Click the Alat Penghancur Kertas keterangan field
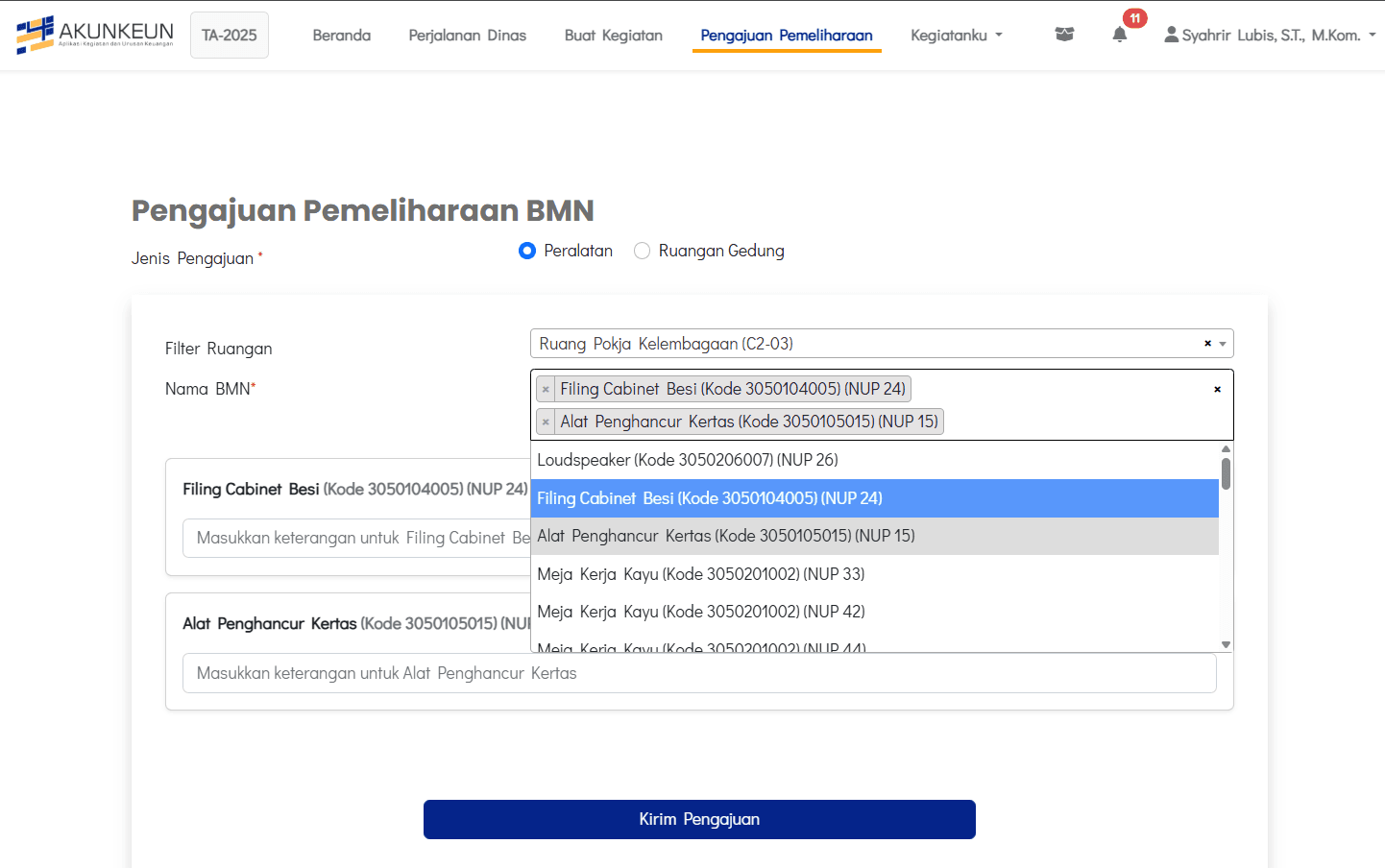 699,673
